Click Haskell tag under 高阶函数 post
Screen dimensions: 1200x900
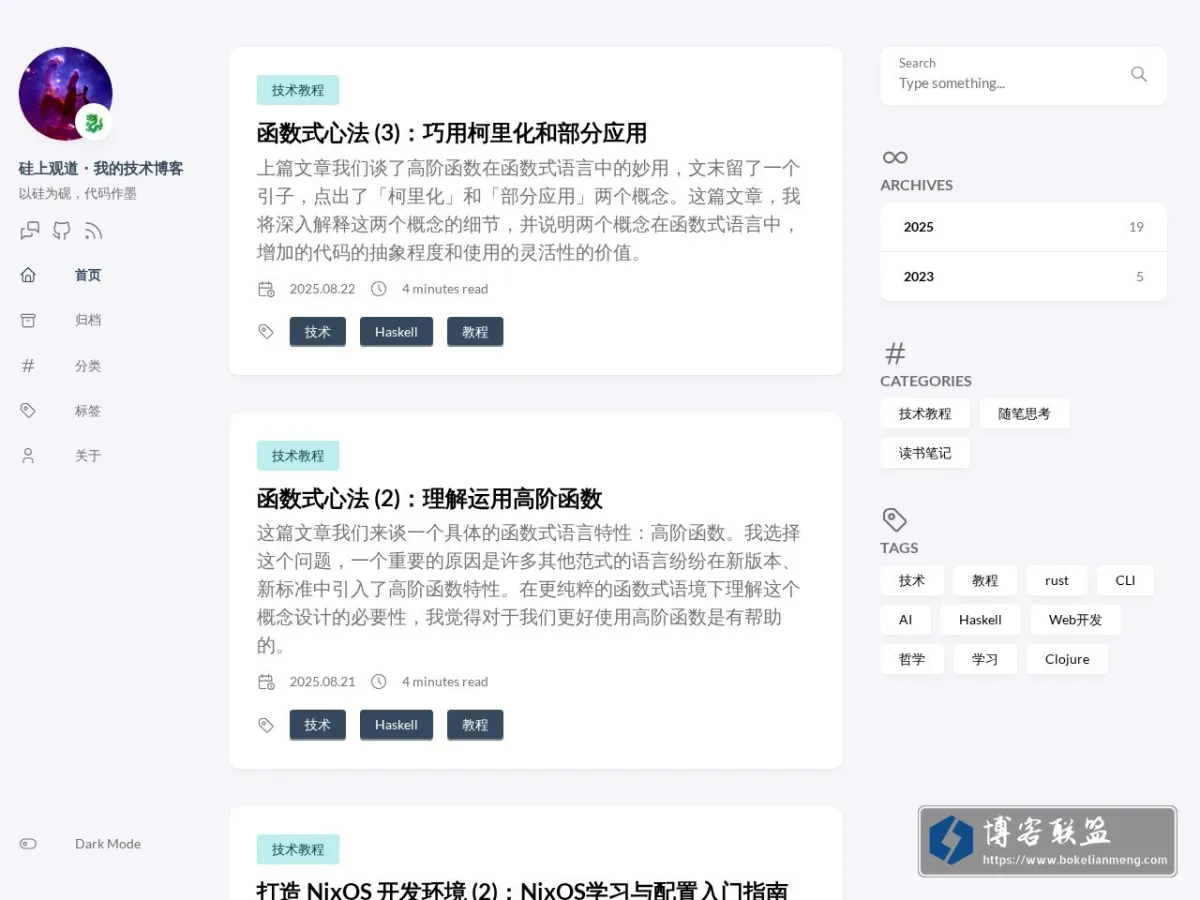coord(396,725)
